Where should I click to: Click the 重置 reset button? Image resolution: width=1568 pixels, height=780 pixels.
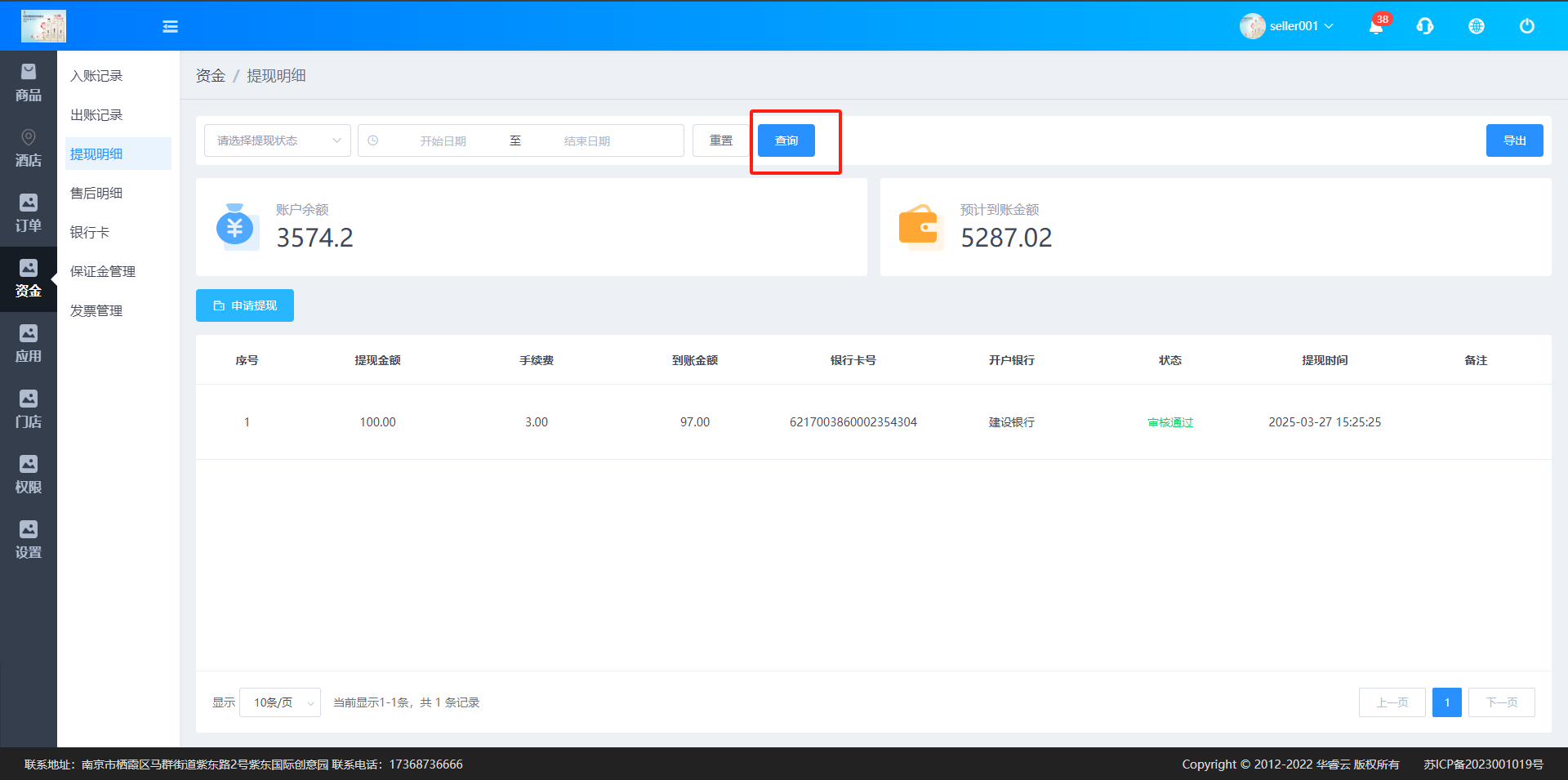point(721,140)
